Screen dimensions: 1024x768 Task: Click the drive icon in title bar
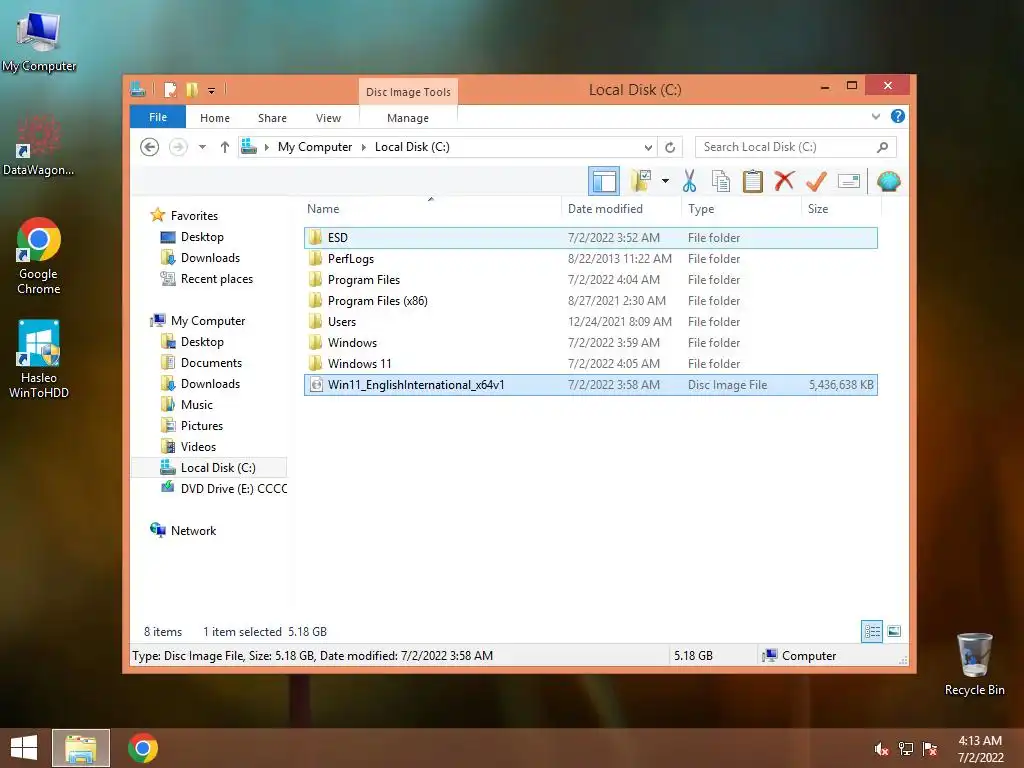coord(138,89)
